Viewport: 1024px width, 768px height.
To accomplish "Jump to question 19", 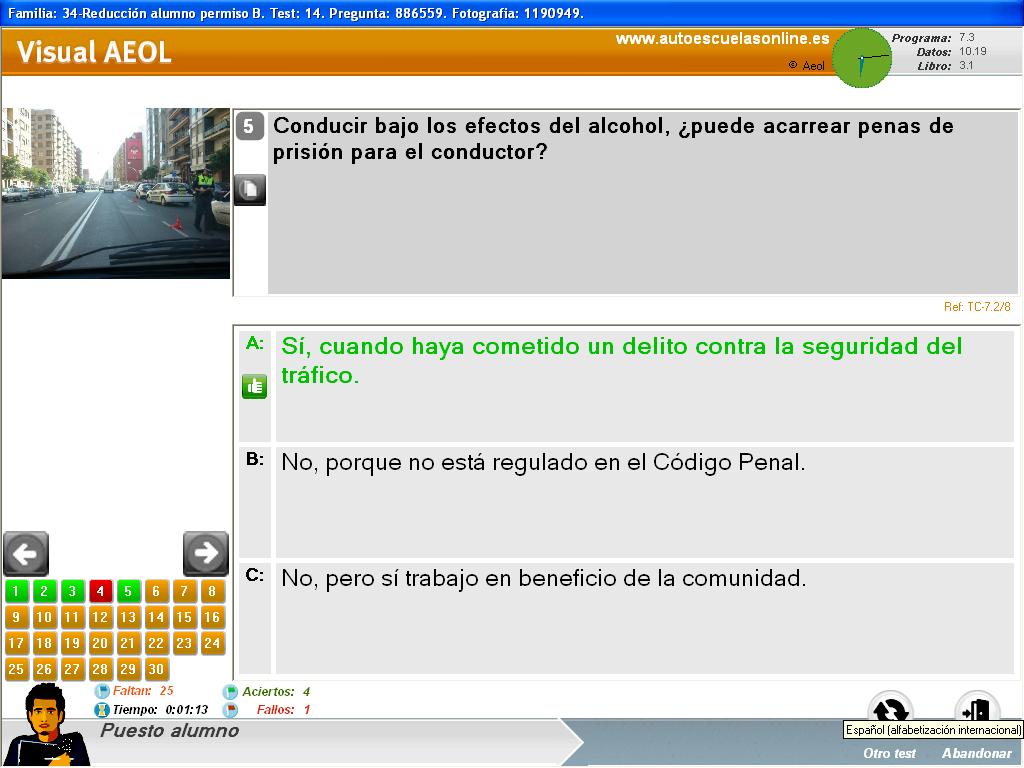I will [72, 643].
